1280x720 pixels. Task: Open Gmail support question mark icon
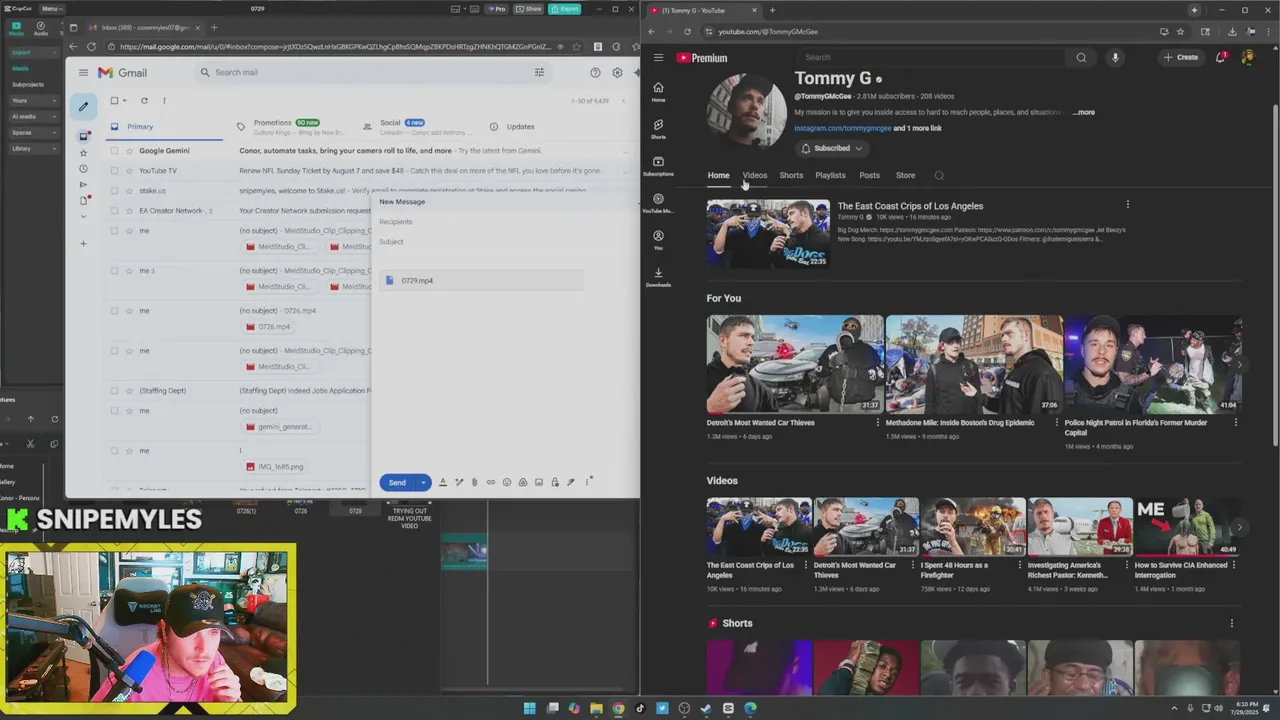(x=595, y=72)
